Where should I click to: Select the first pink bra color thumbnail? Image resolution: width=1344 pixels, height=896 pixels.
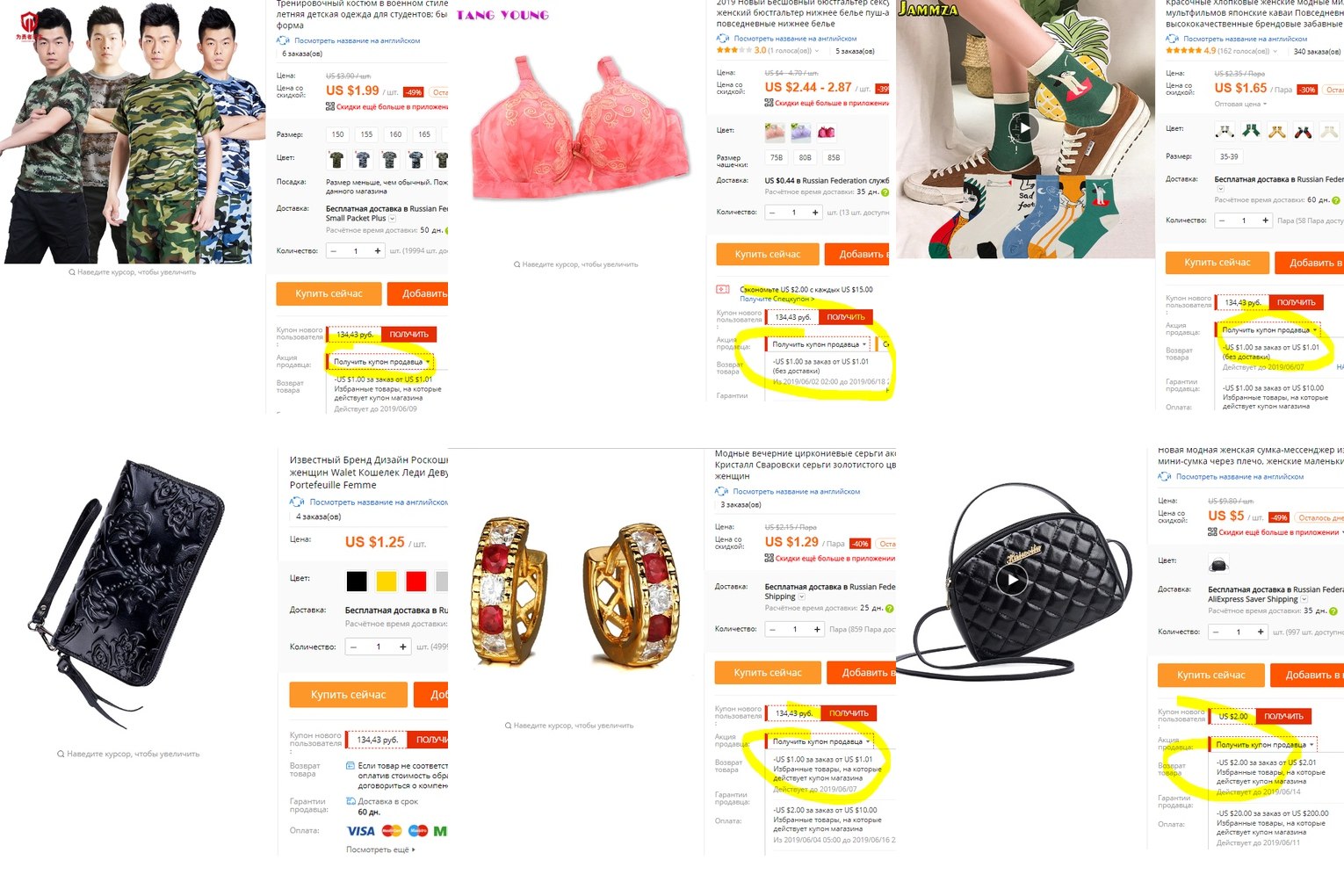[775, 133]
